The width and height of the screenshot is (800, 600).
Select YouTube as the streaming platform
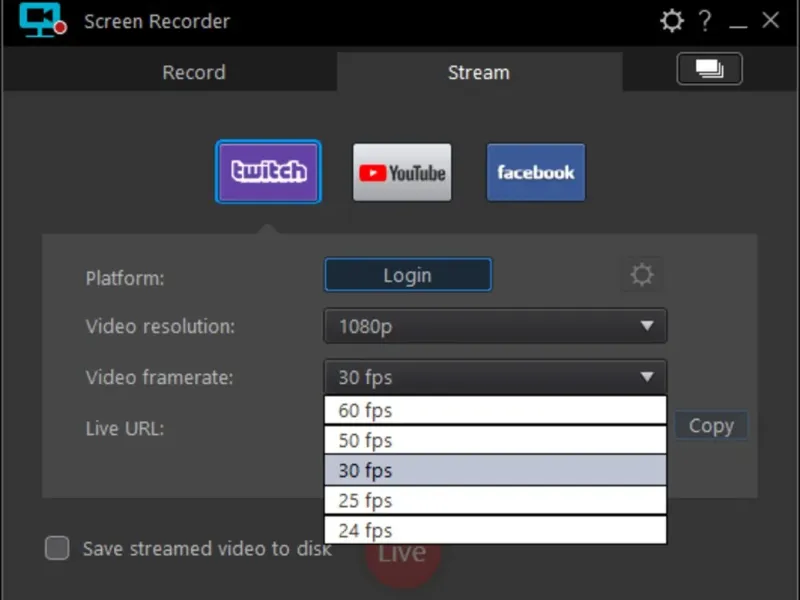click(402, 172)
